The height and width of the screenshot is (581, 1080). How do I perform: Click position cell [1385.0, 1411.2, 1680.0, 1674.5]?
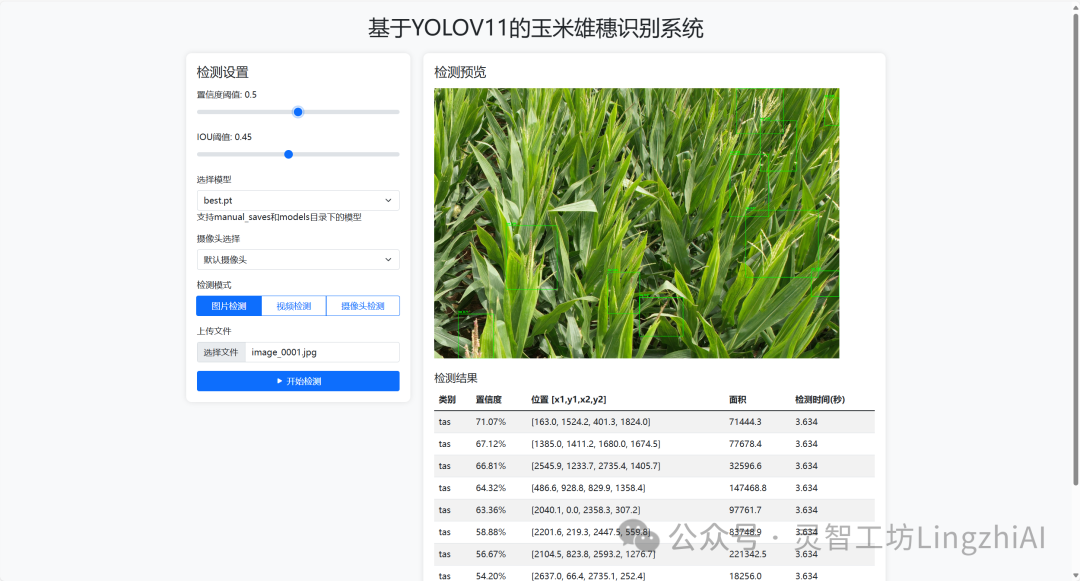point(595,443)
